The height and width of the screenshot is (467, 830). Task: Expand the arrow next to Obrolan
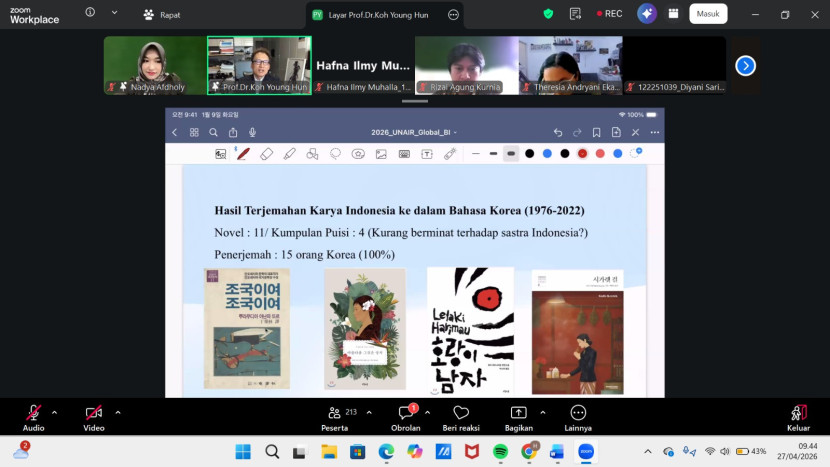click(x=427, y=412)
